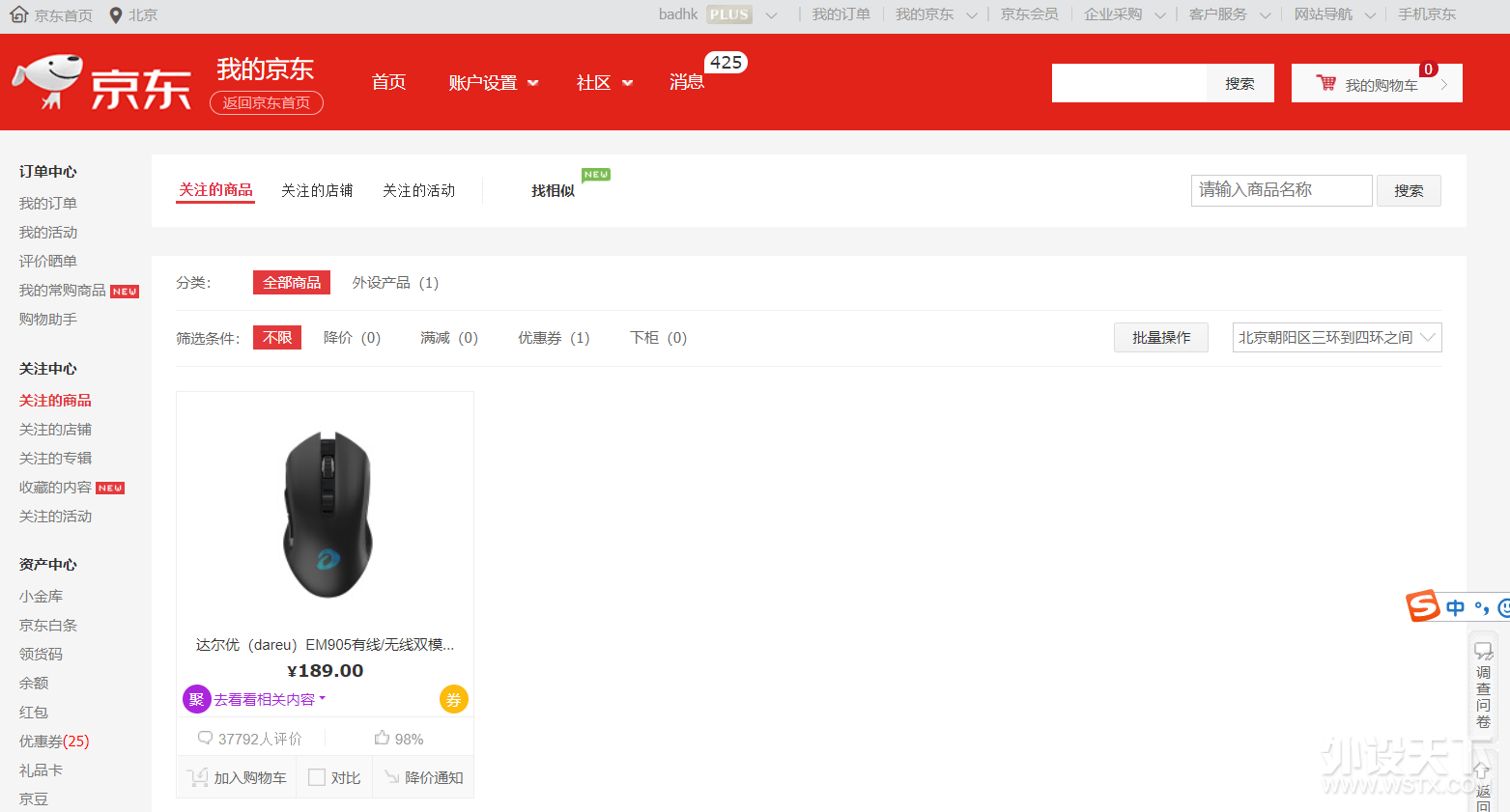Click the punctuation icon in the IME bar
Image resolution: width=1510 pixels, height=812 pixels.
pos(1481,607)
